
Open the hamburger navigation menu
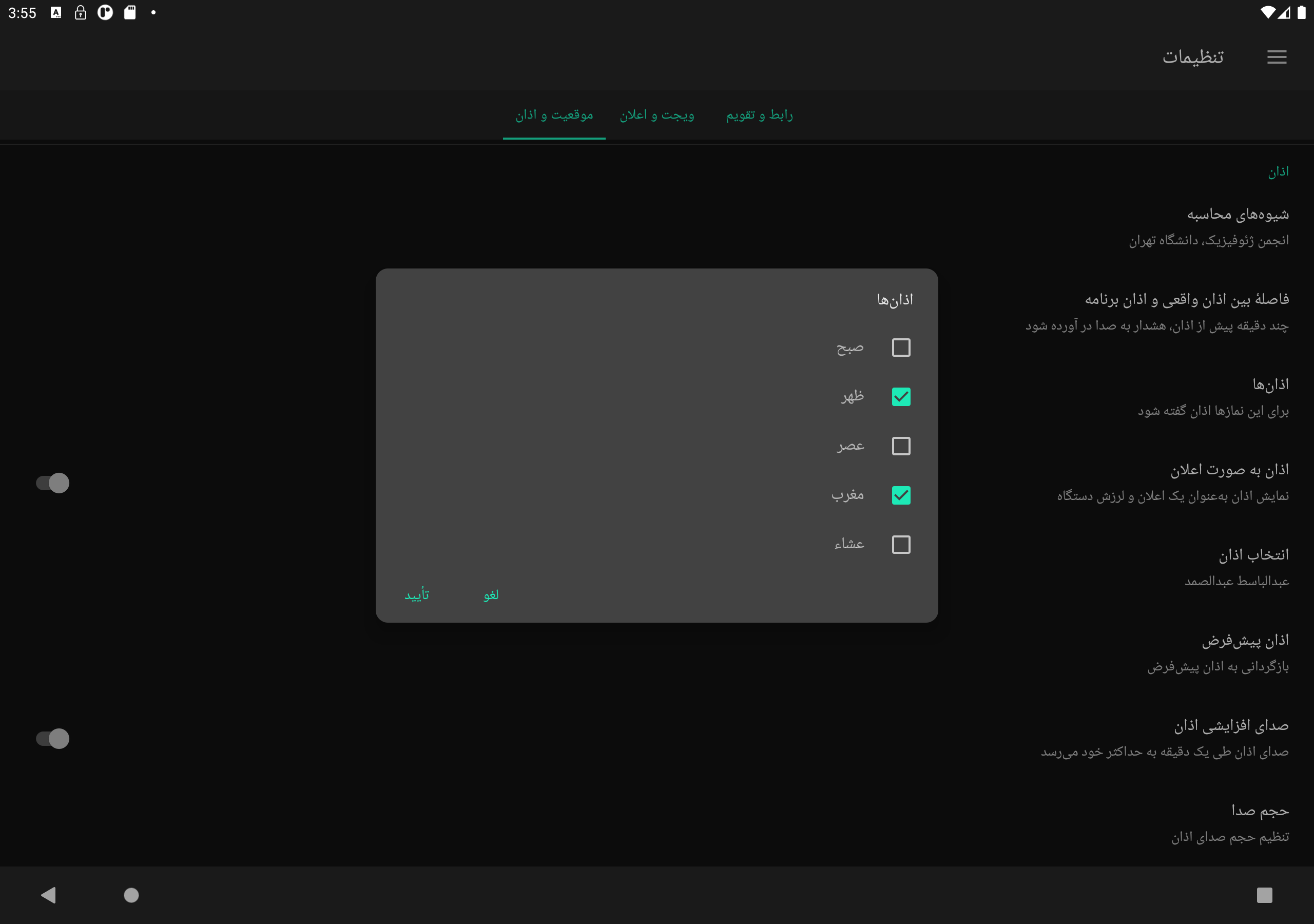pyautogui.click(x=1276, y=56)
